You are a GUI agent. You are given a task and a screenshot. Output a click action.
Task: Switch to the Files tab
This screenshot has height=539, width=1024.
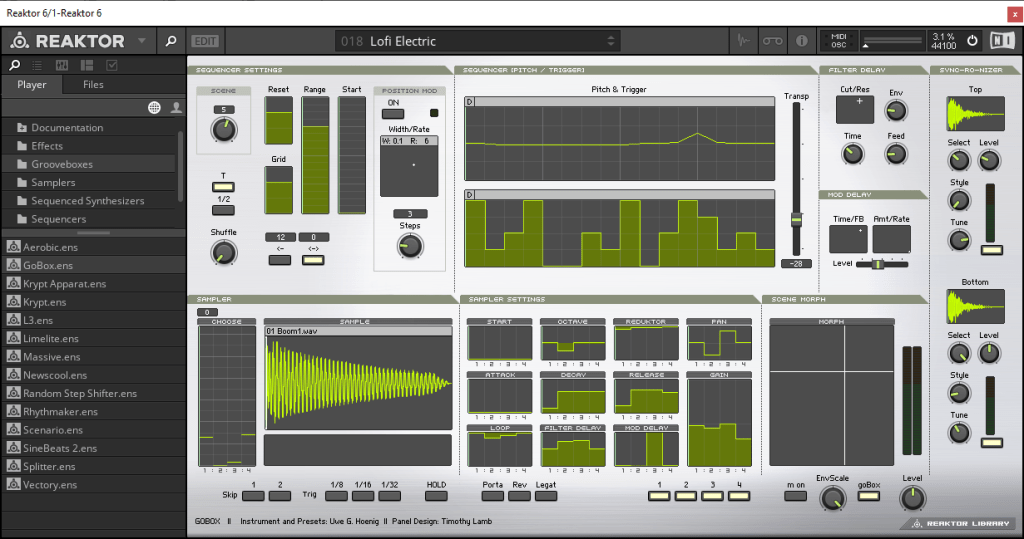[x=93, y=85]
